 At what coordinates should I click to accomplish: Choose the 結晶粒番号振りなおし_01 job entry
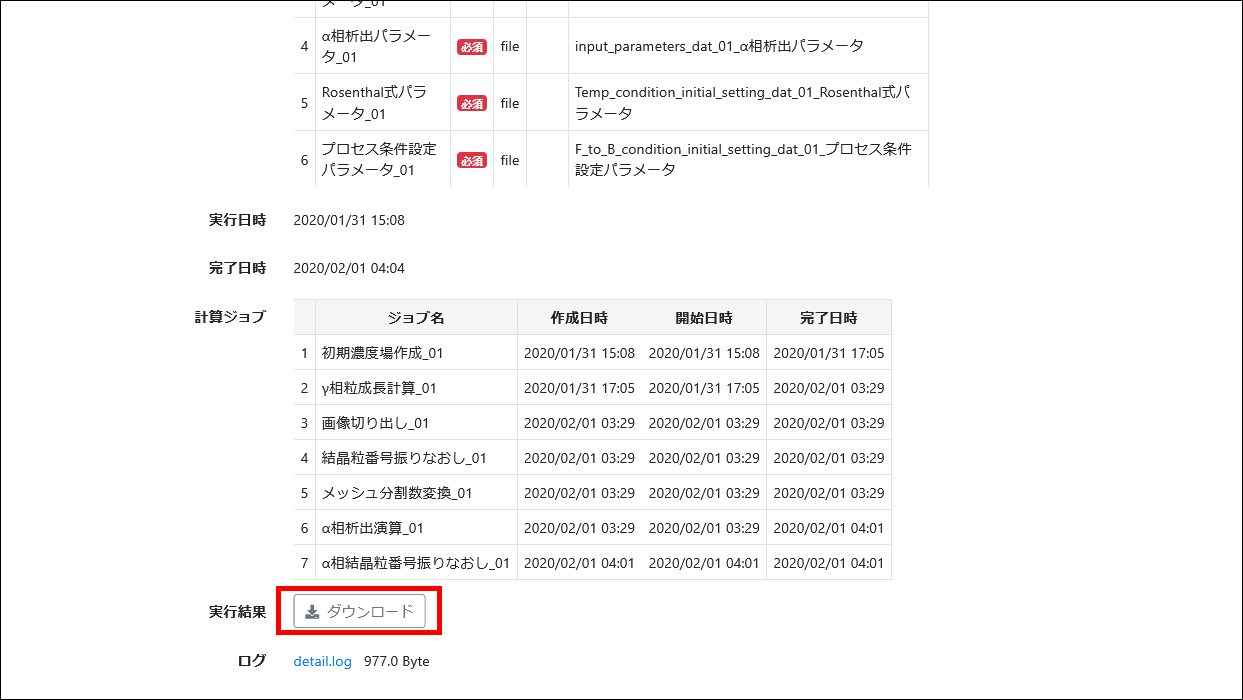click(404, 458)
